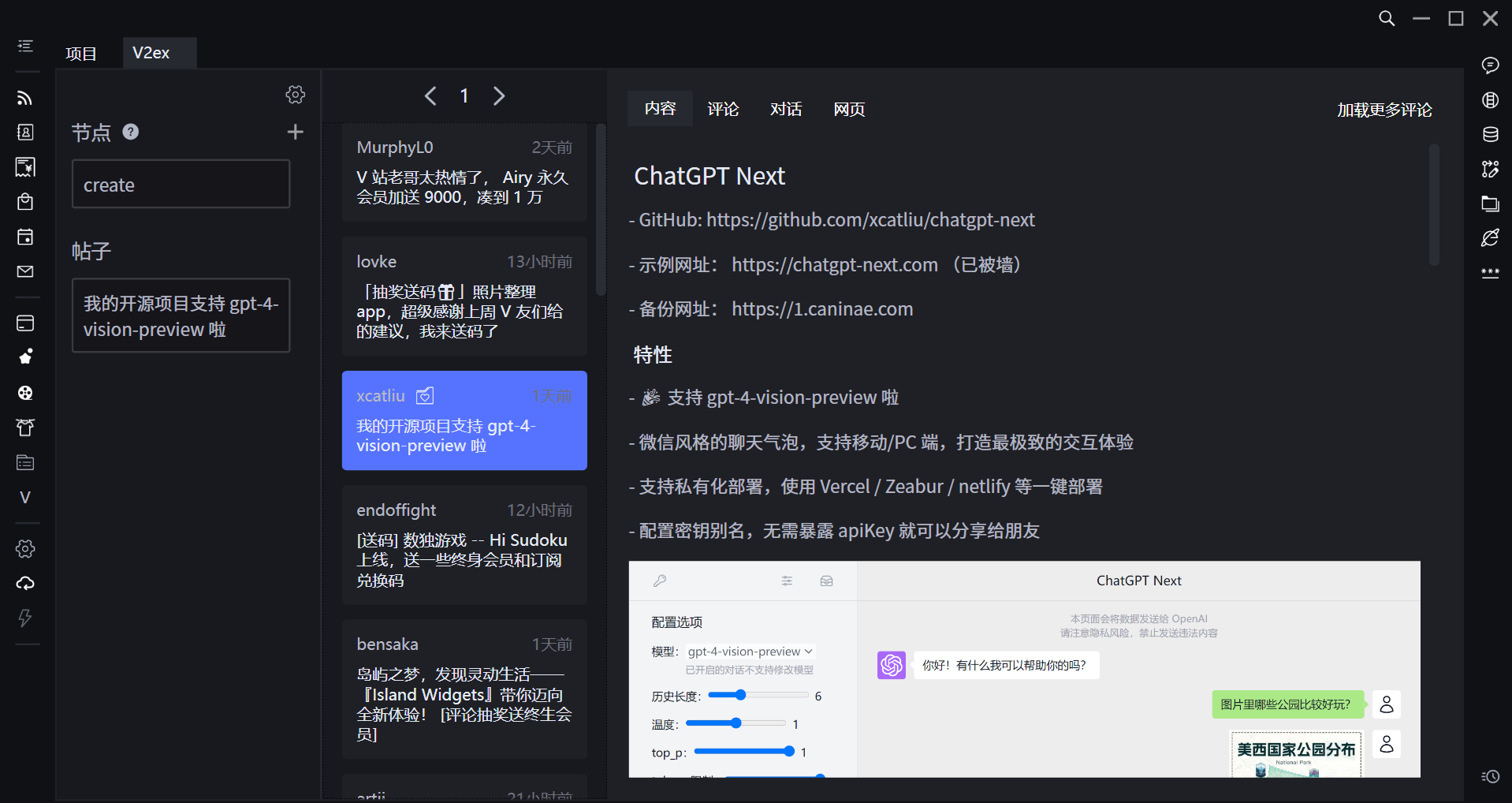Open the https://chatgpt-next.com link

click(x=835, y=265)
